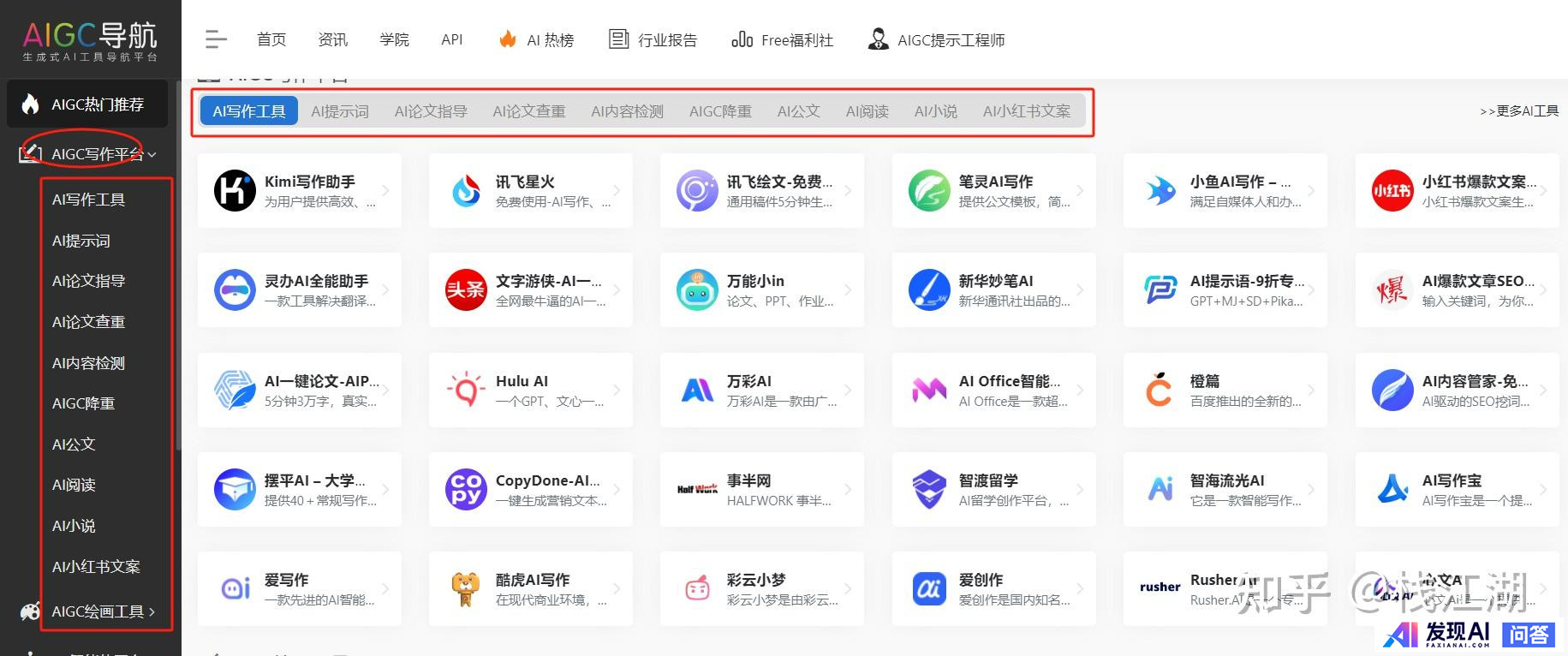Viewport: 1568px width, 656px height.
Task: Click the chevron on Kimi写作助手 card
Action: 385,190
